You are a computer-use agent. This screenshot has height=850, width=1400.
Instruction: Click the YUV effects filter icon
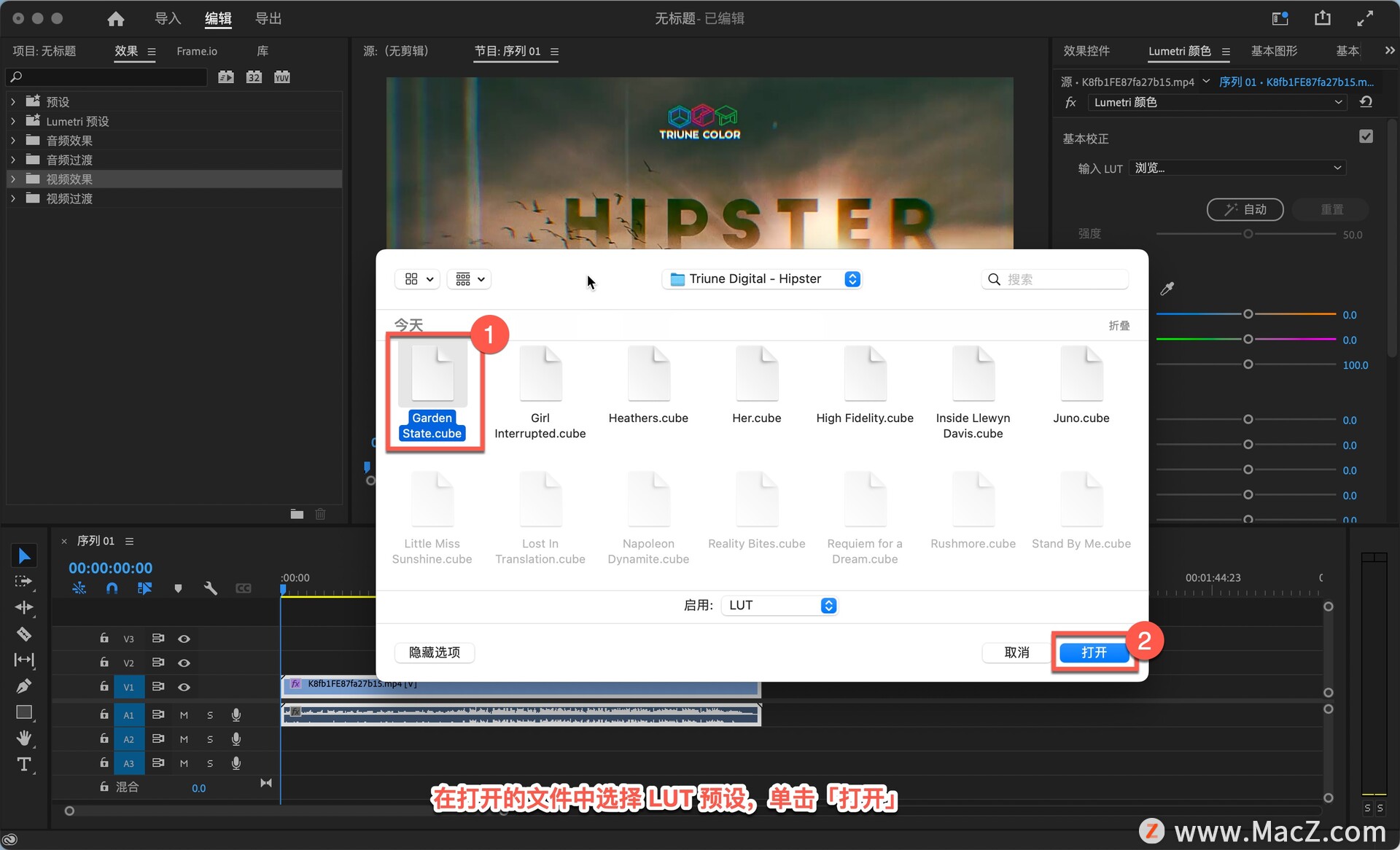(x=282, y=77)
